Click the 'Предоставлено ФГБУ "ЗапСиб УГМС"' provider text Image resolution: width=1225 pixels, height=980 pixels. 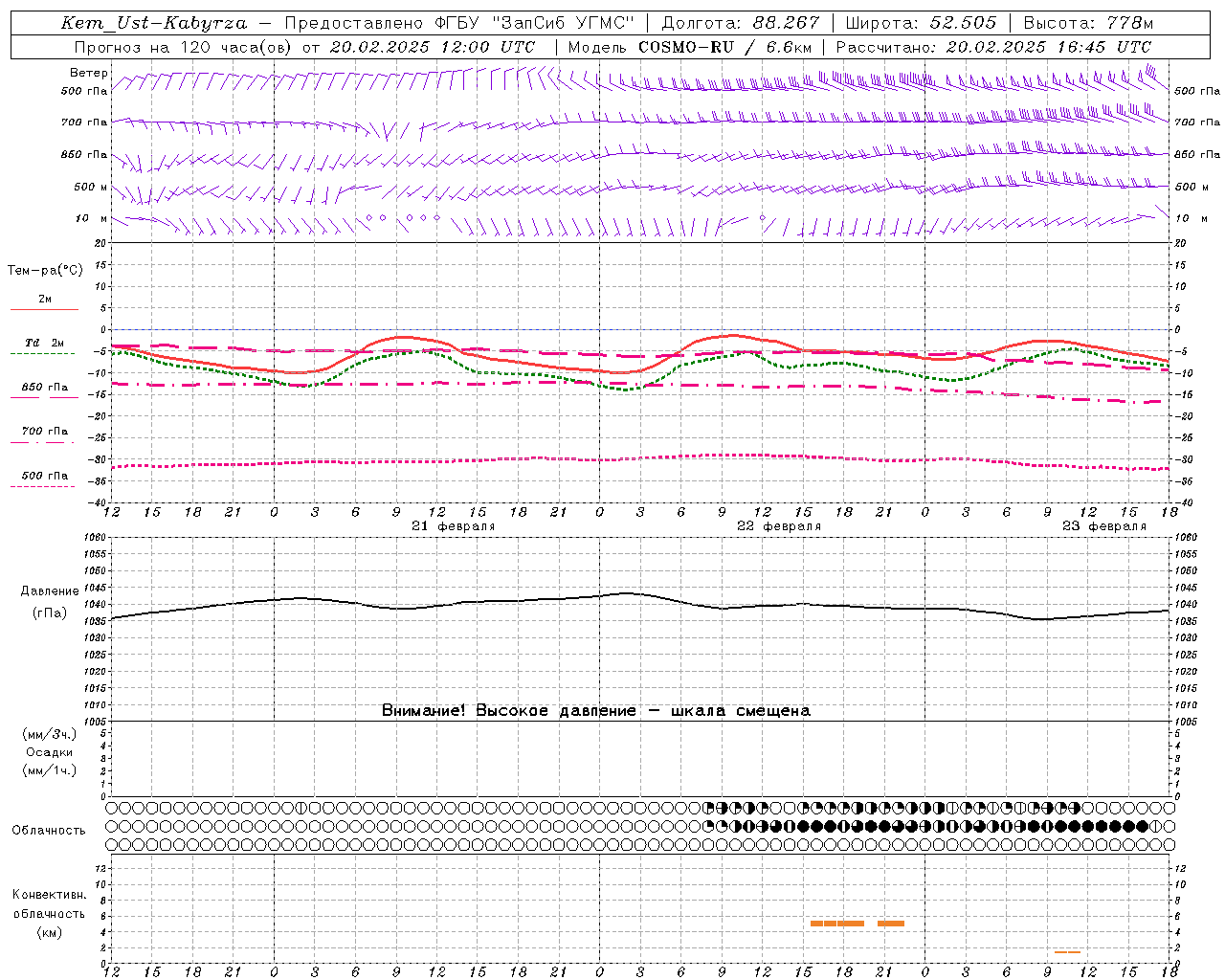click(459, 23)
